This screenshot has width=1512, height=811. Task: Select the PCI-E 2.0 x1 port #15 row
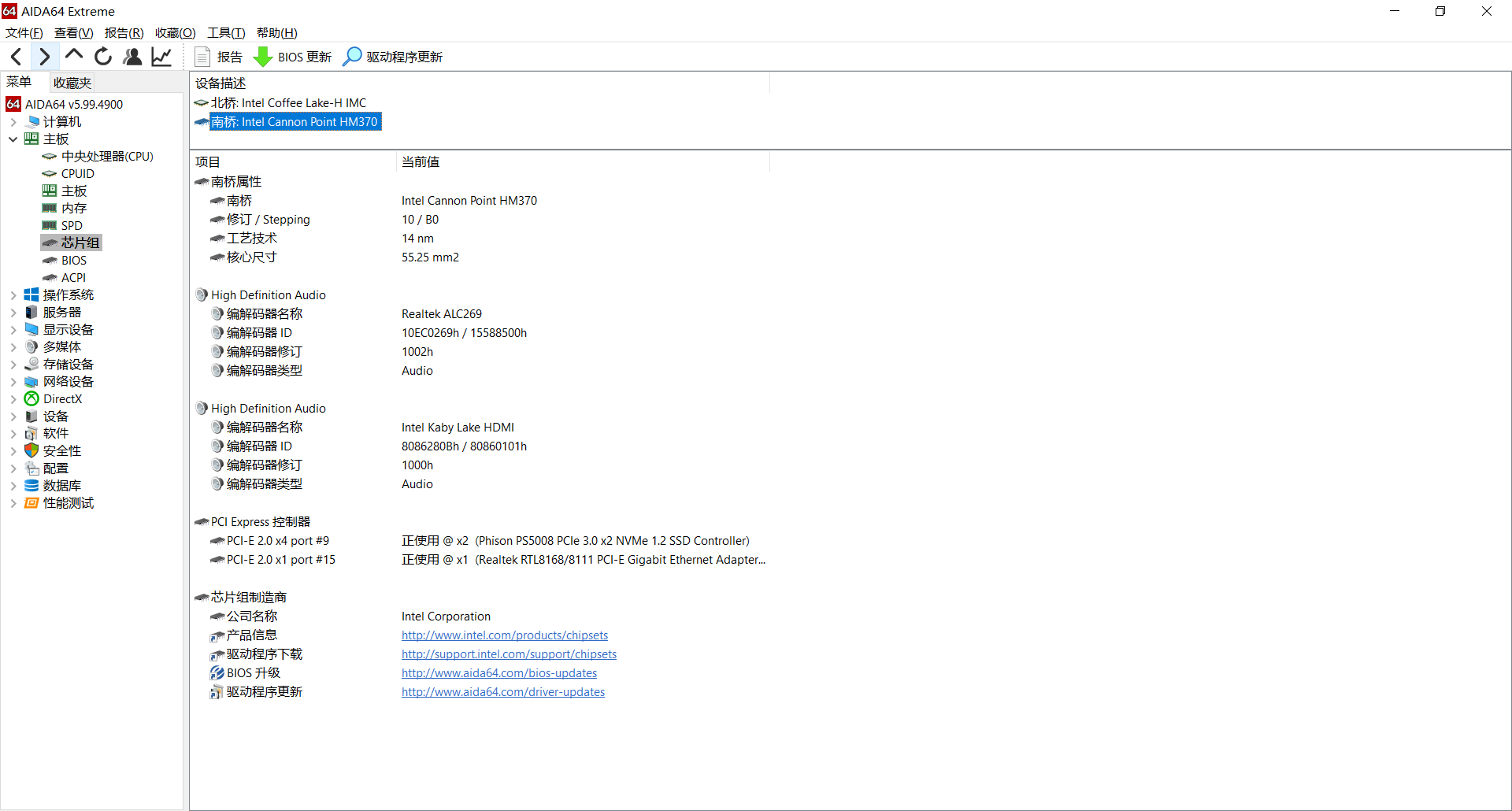coord(480,560)
